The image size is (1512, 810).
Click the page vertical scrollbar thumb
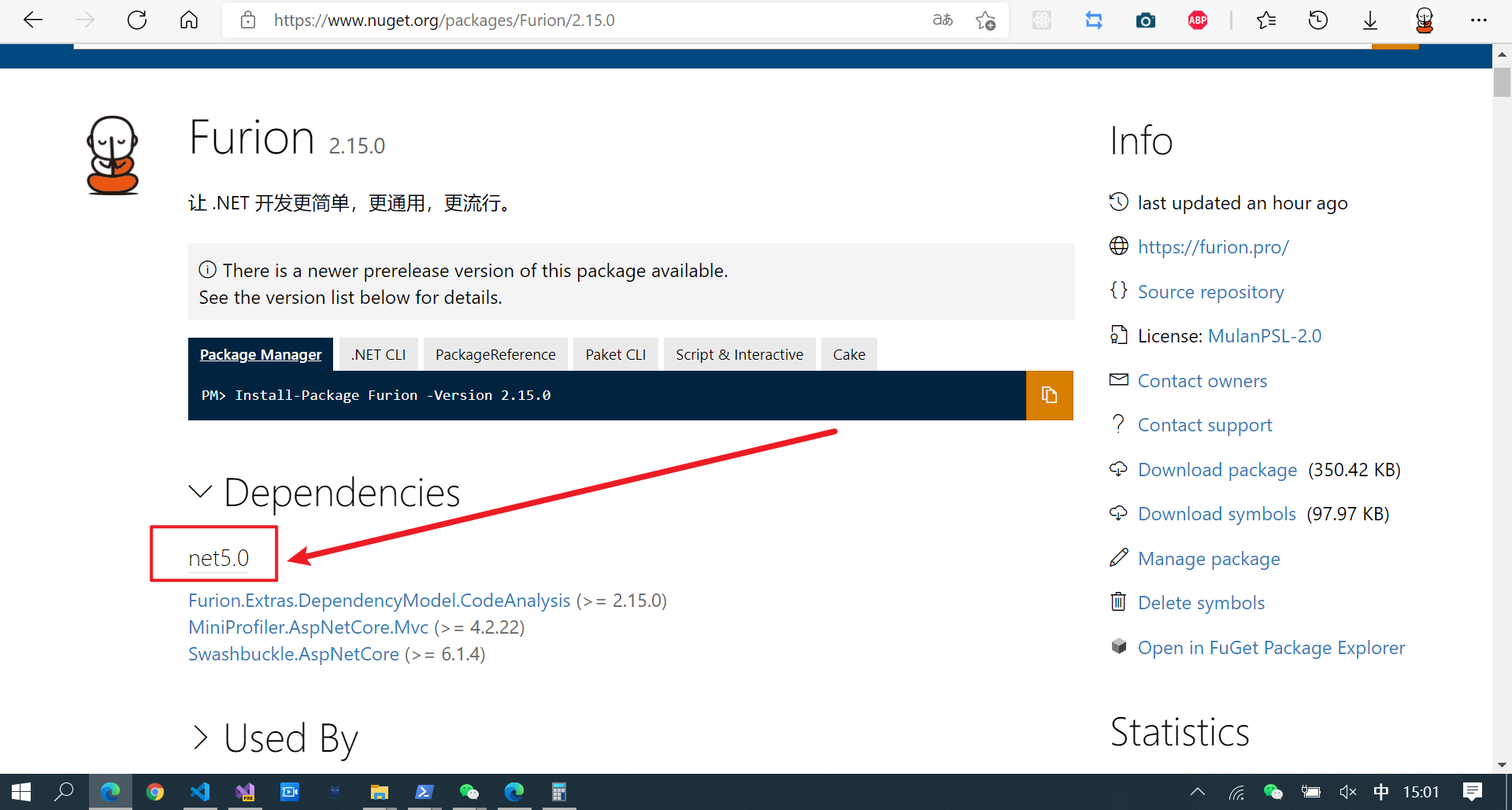coord(1502,83)
